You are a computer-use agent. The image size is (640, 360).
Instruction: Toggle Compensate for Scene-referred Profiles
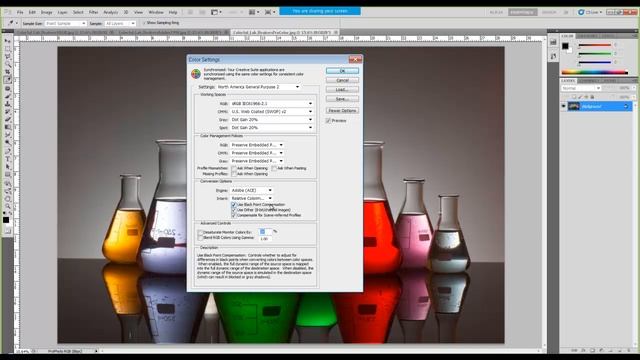234,215
